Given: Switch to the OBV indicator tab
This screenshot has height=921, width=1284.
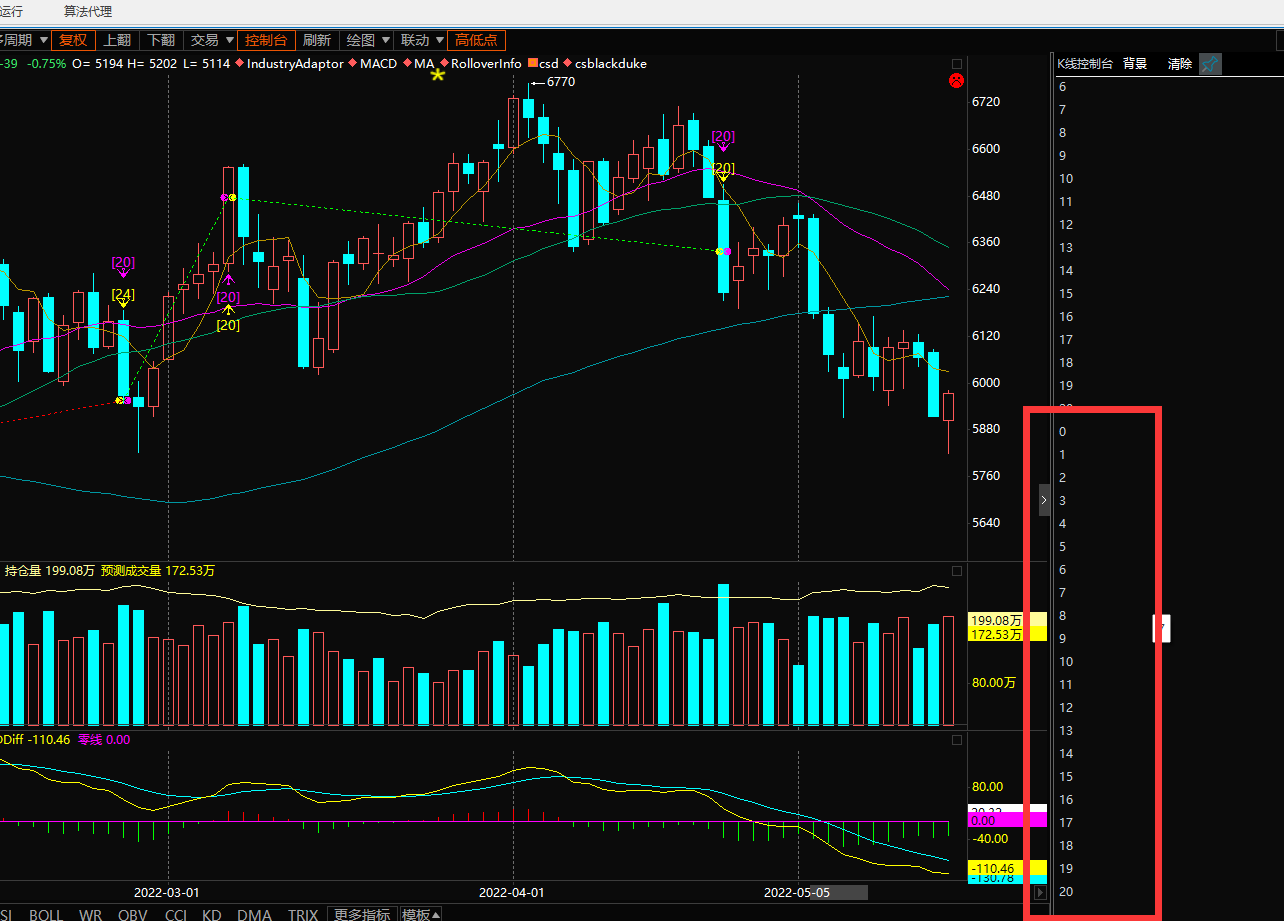Looking at the screenshot, I should pos(132,914).
